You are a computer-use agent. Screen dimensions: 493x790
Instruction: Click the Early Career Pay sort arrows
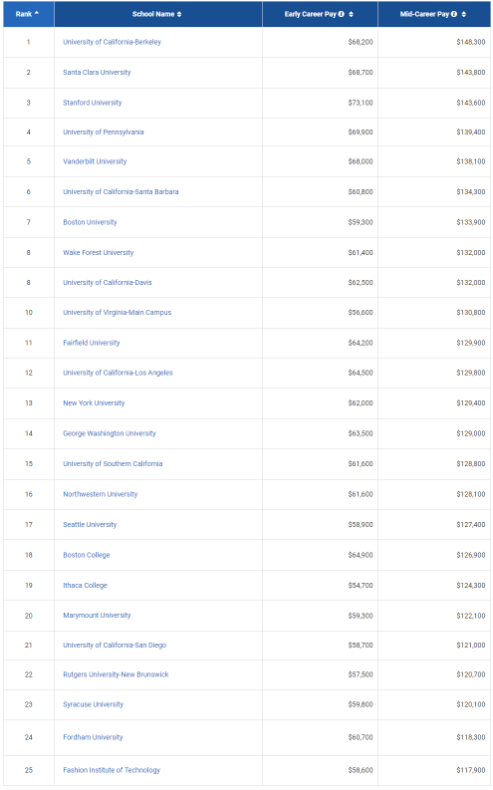click(351, 14)
